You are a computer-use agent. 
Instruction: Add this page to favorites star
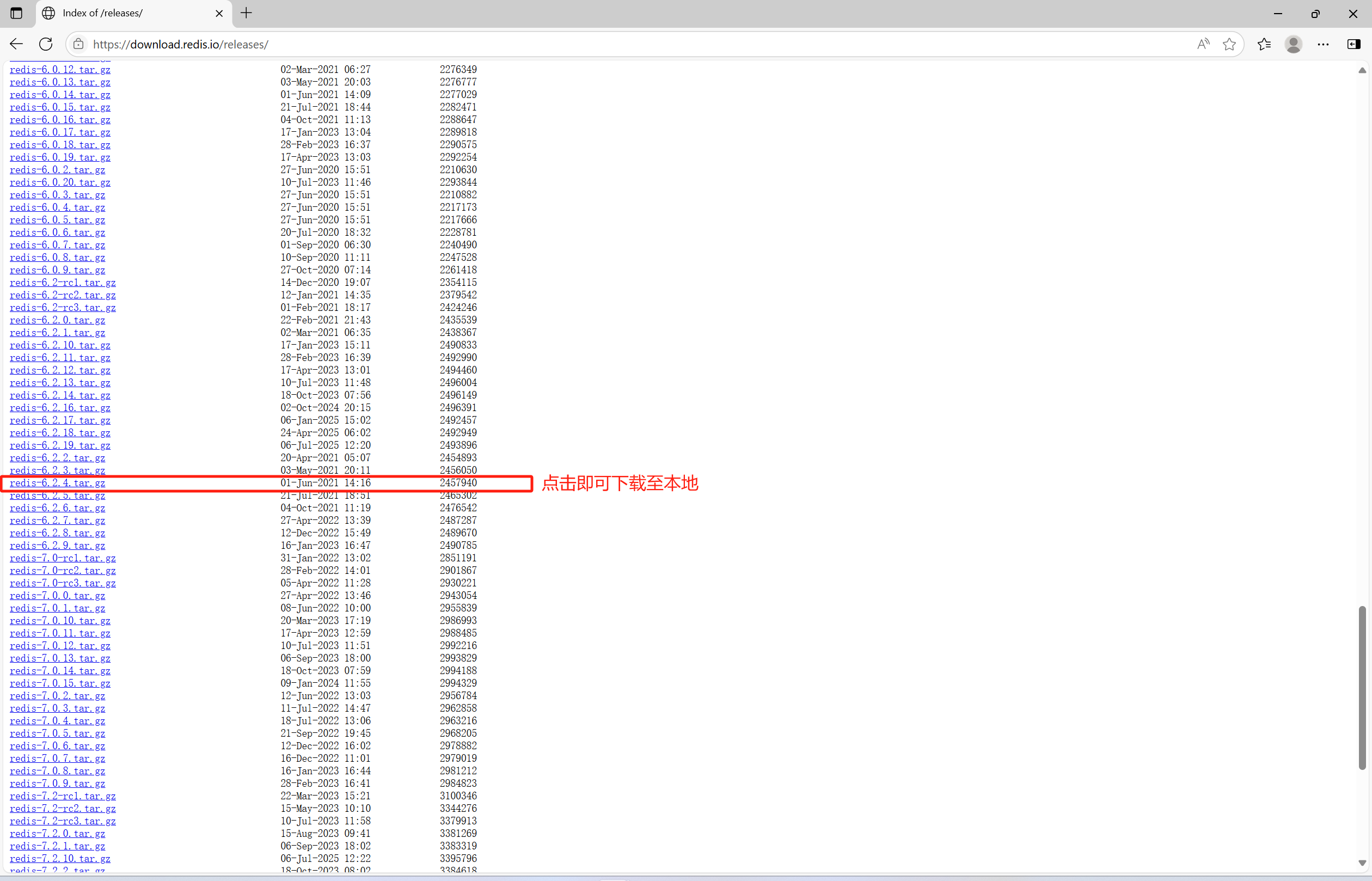(1229, 44)
